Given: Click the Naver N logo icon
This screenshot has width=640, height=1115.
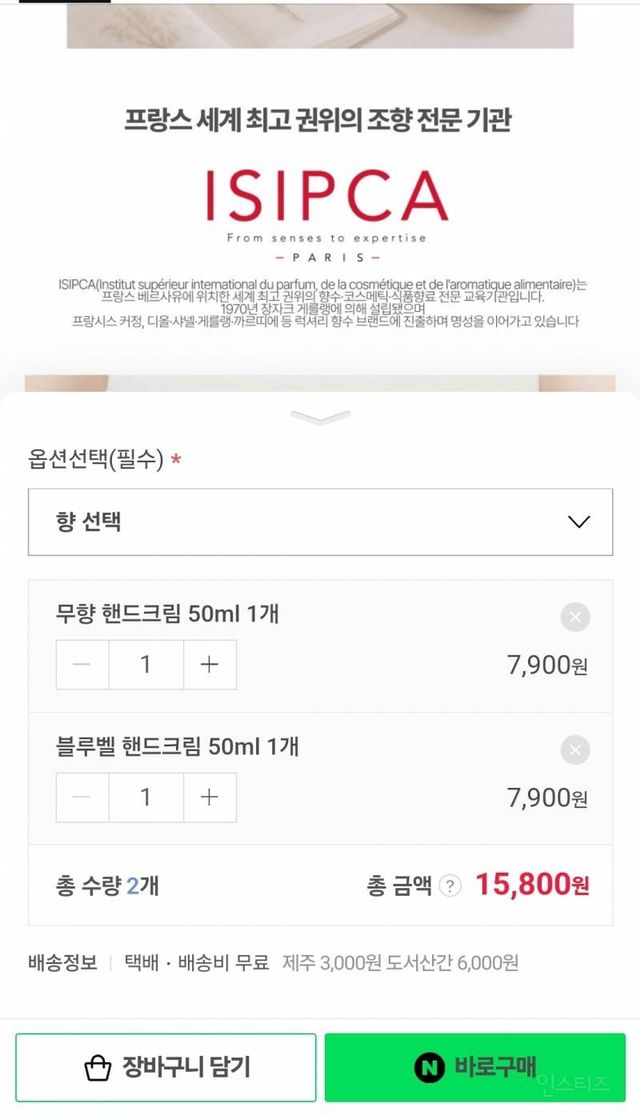Looking at the screenshot, I should (430, 1068).
